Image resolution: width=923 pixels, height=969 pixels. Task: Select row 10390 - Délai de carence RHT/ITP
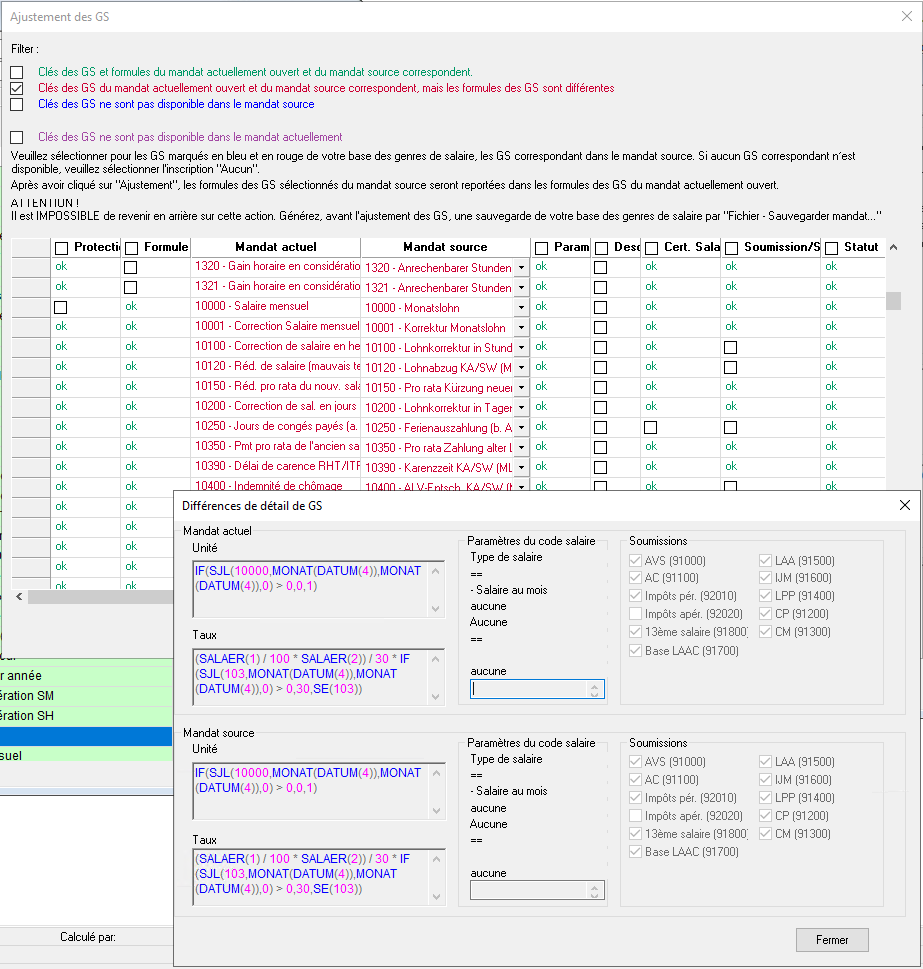coord(277,466)
